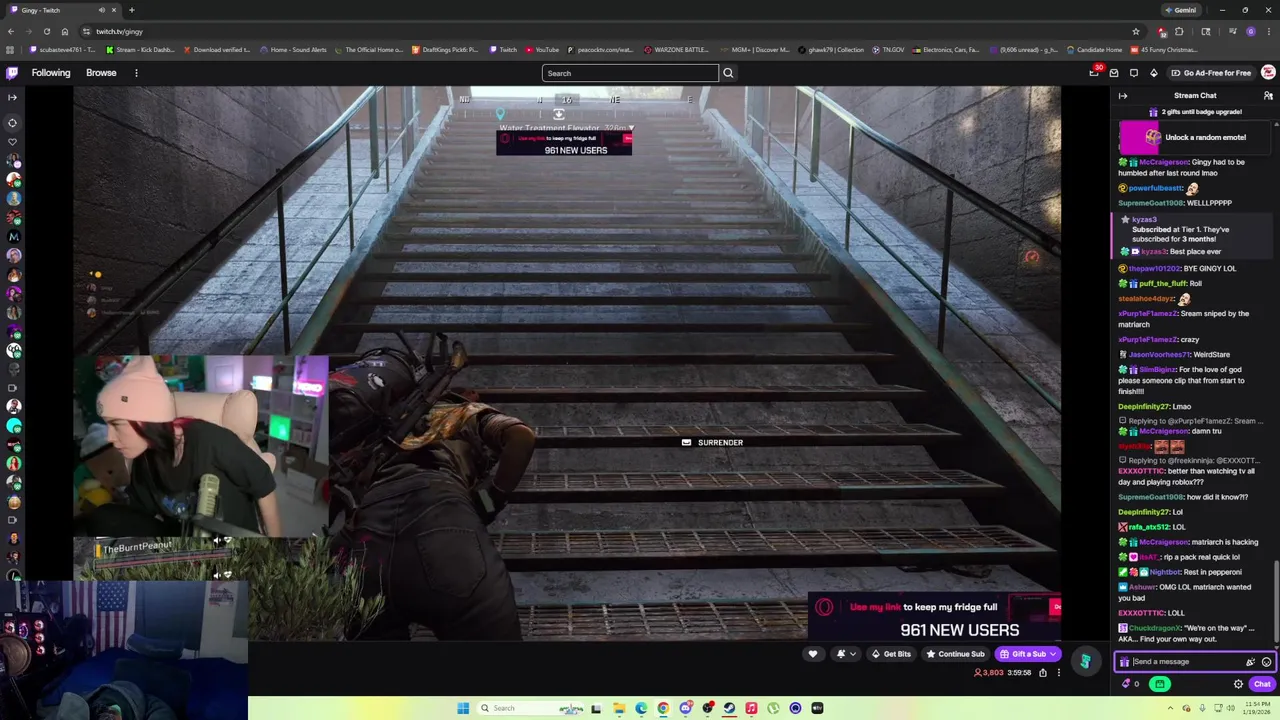Image resolution: width=1280 pixels, height=720 pixels.
Task: Open Gemini button in the title bar
Action: tap(1181, 10)
